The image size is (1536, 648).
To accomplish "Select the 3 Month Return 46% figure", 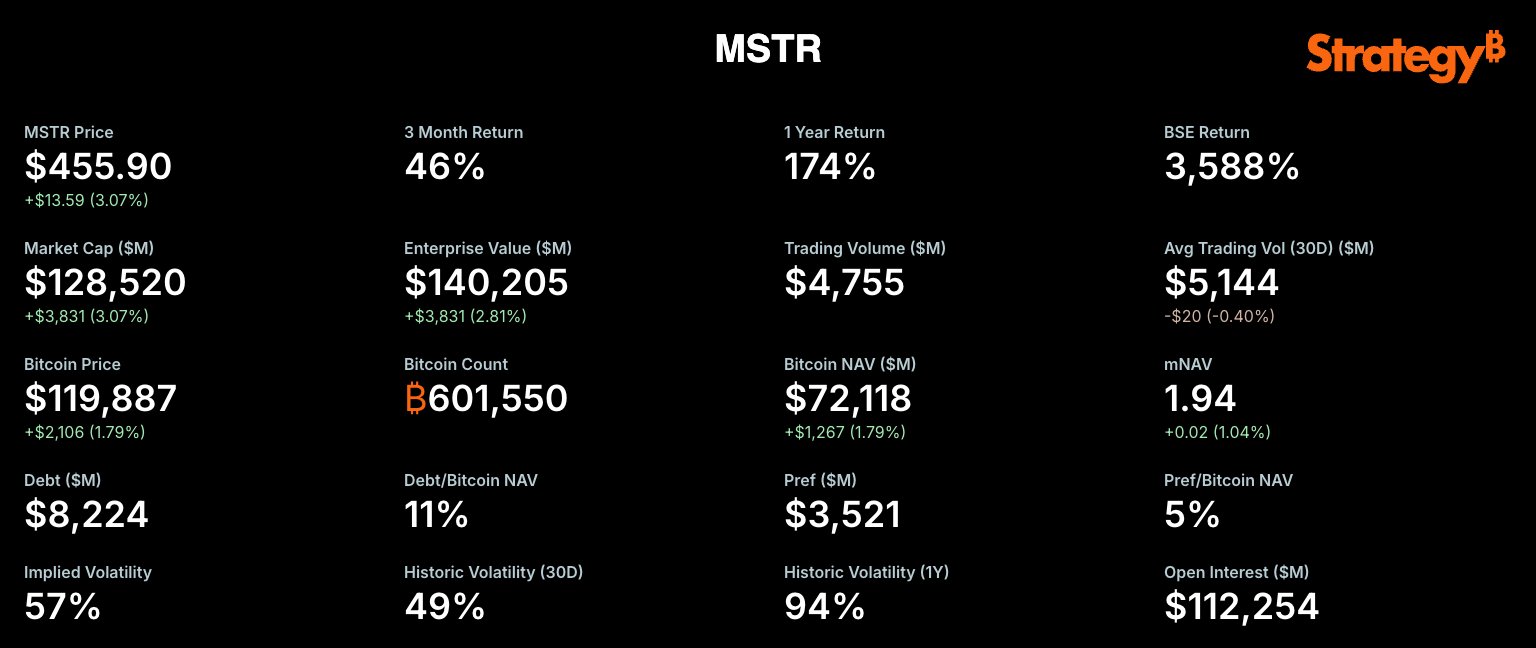I will [x=444, y=167].
